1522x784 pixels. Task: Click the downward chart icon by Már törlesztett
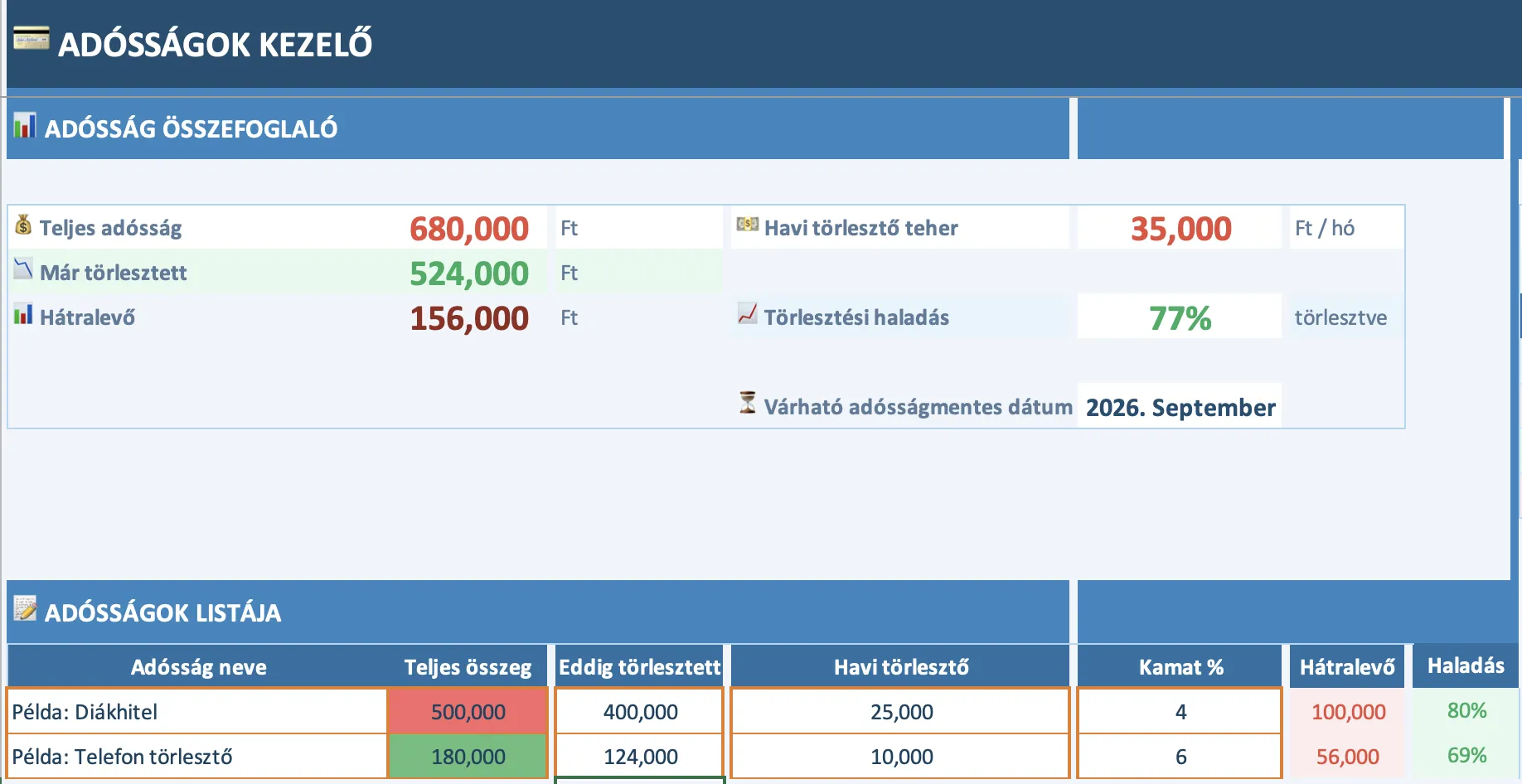point(23,269)
